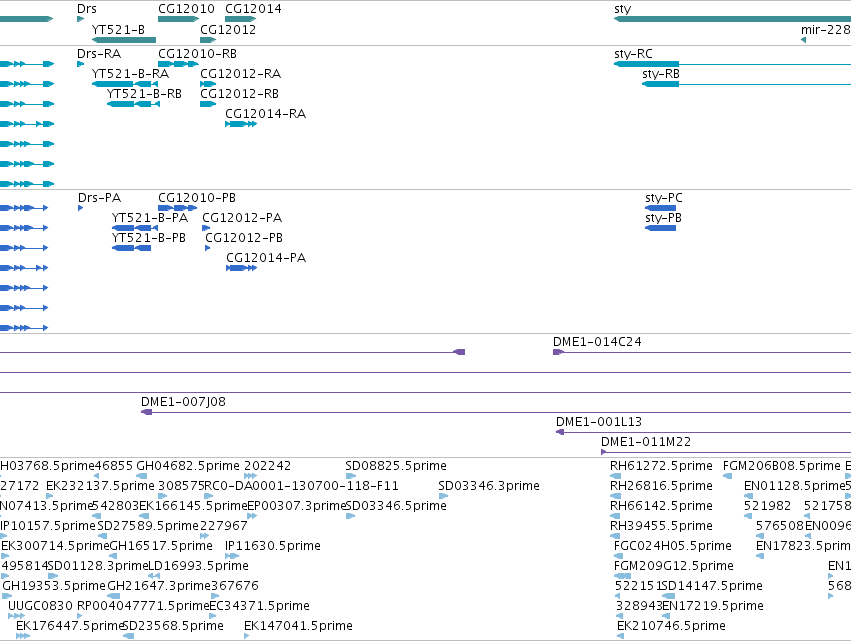Viewport: 851px width, 641px height.
Task: Click the SD14147.5prime EST label
Action: tap(712, 586)
